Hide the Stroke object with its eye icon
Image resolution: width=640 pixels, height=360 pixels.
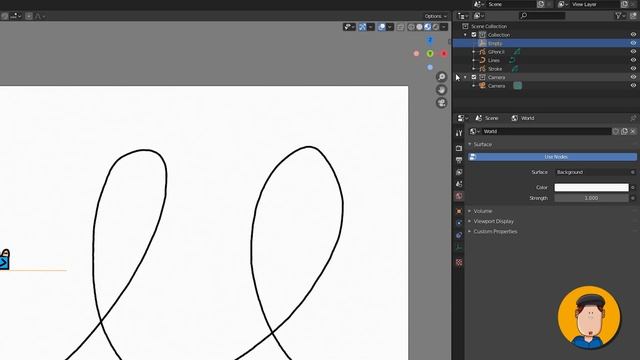633,69
